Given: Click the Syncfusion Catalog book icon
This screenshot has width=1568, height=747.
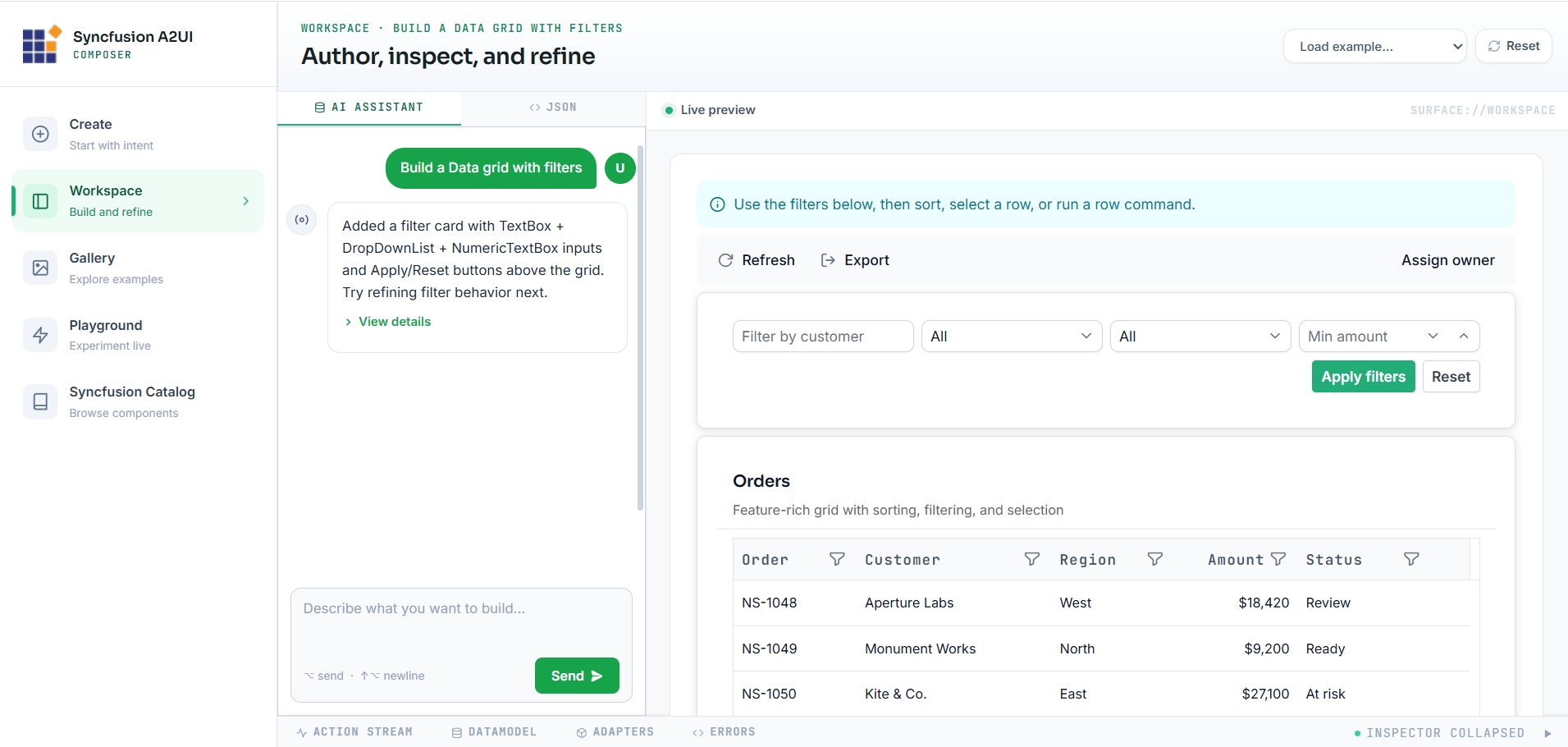Looking at the screenshot, I should [x=40, y=401].
